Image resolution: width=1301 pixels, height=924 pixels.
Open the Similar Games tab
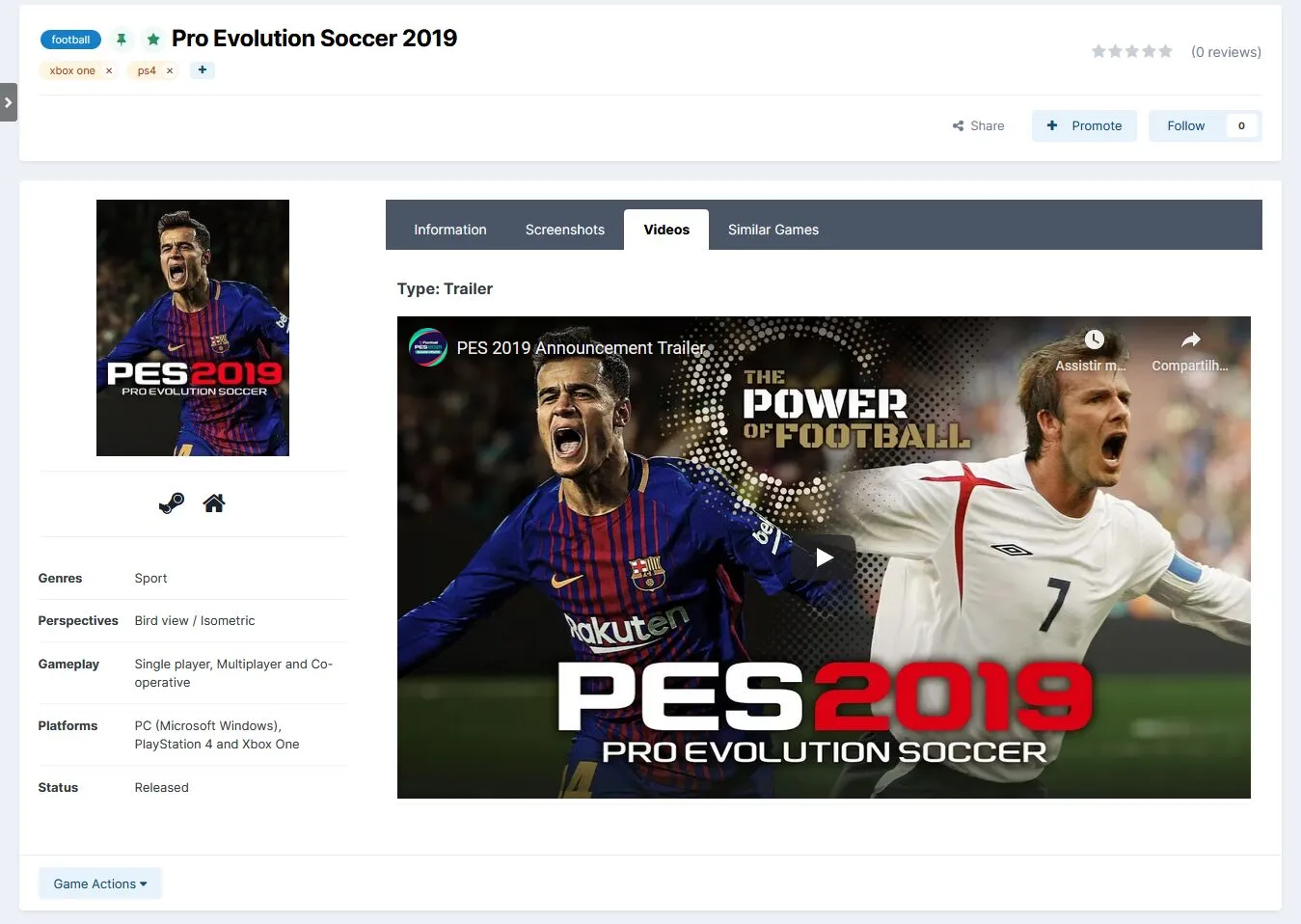click(773, 230)
